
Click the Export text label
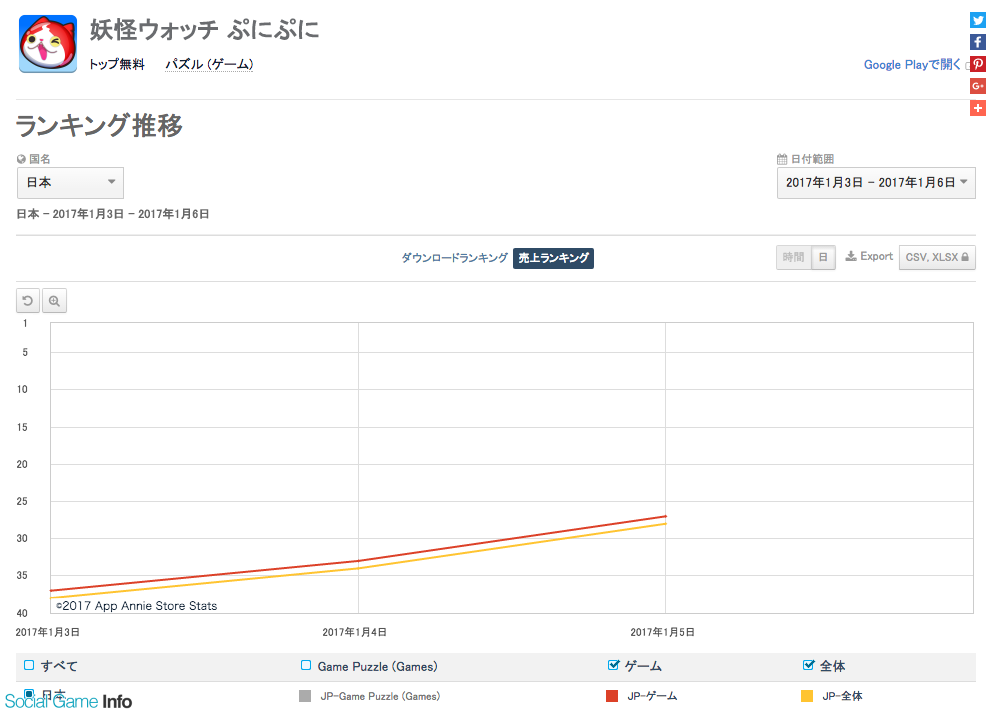877,256
